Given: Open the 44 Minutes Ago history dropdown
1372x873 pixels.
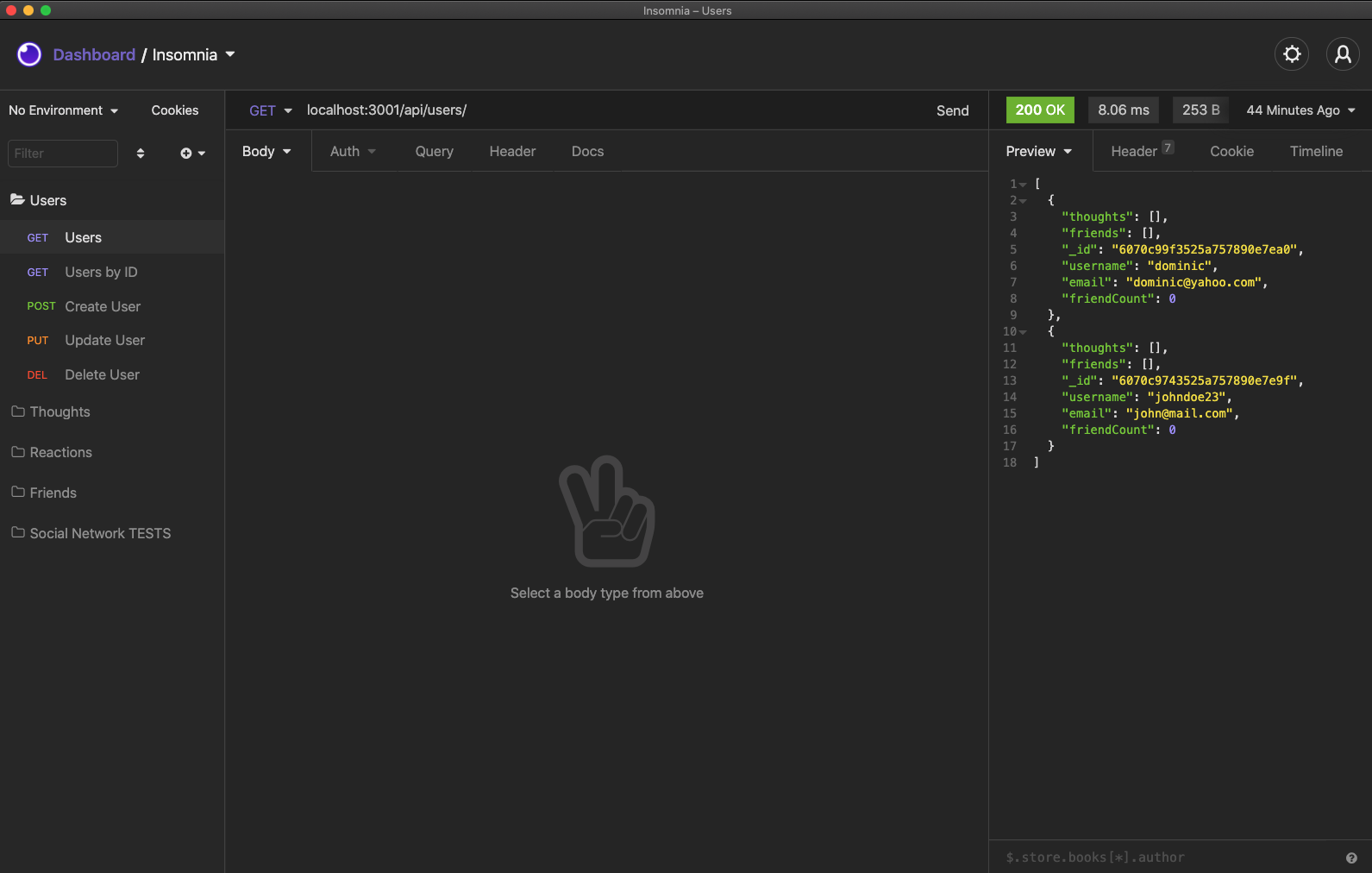Looking at the screenshot, I should (1301, 110).
